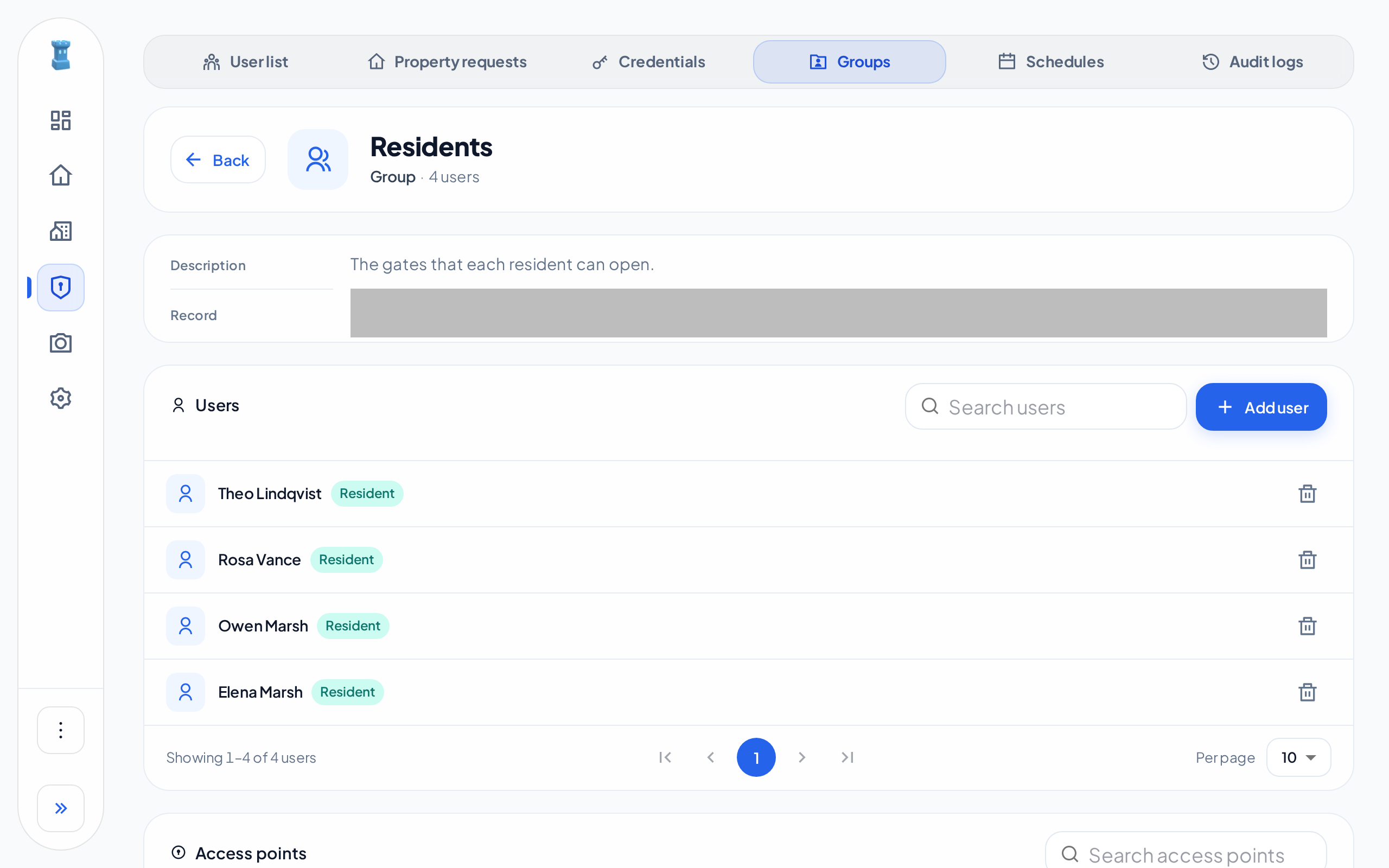Image resolution: width=1389 pixels, height=868 pixels.
Task: Jump to last page of users
Action: point(847,757)
